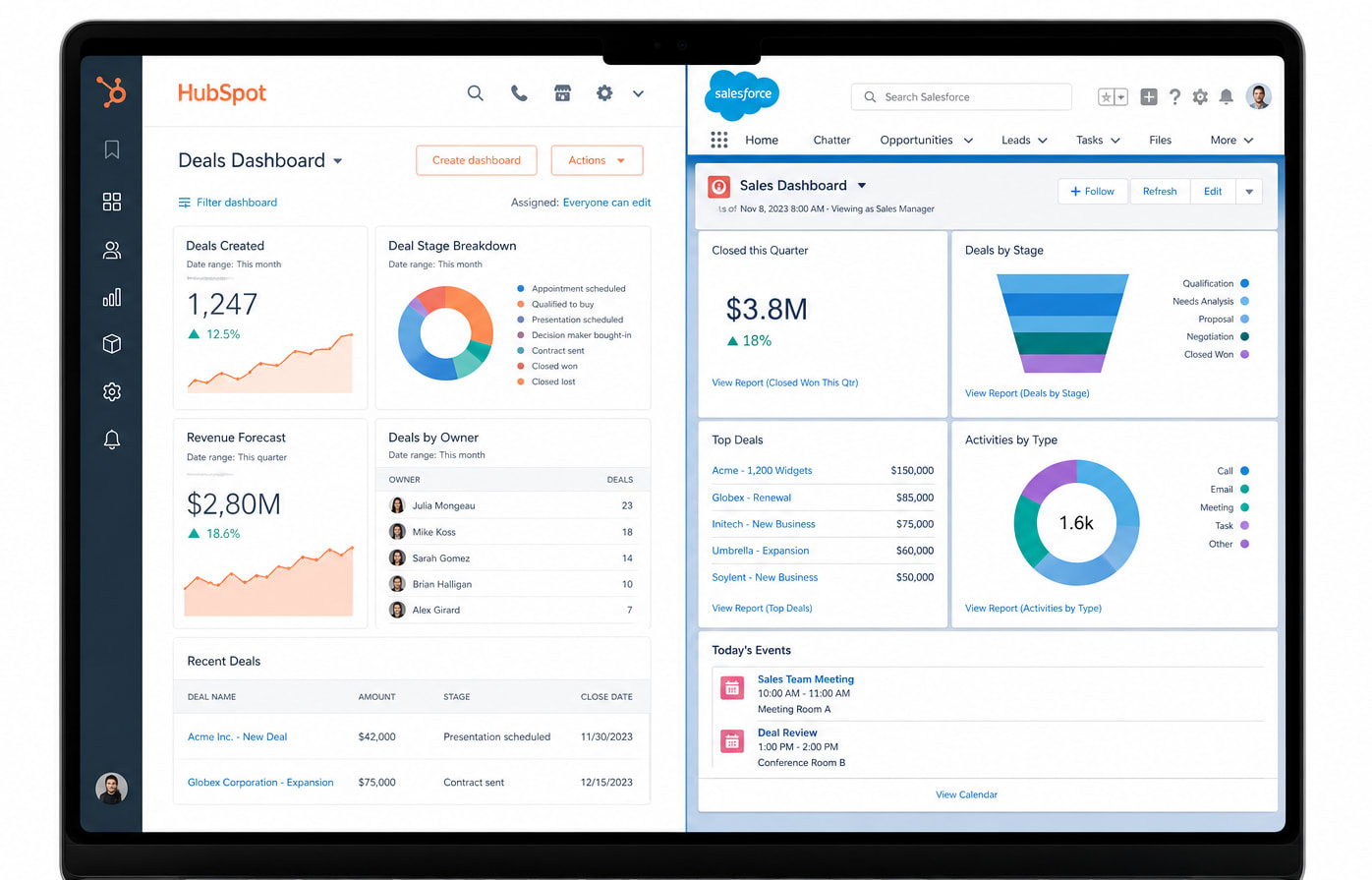
Task: Click the Closed won legend dot
Action: click(x=521, y=366)
